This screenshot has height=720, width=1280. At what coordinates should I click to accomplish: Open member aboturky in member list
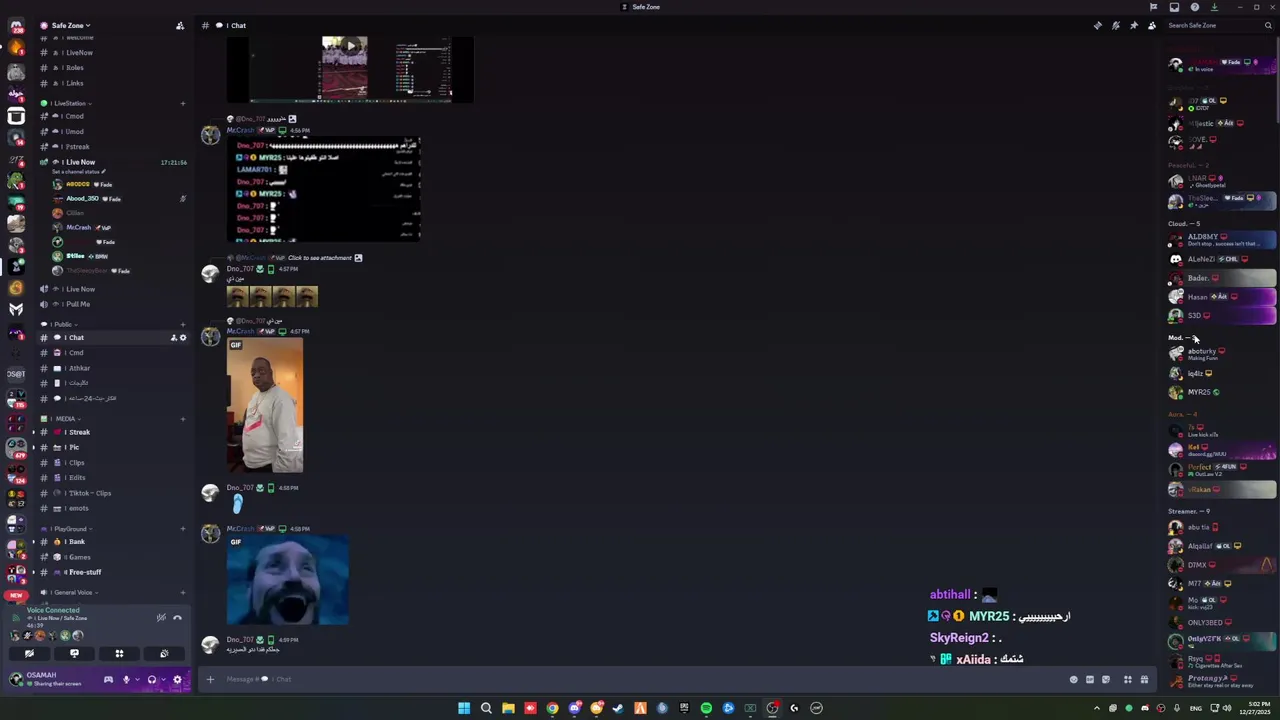point(1221,353)
